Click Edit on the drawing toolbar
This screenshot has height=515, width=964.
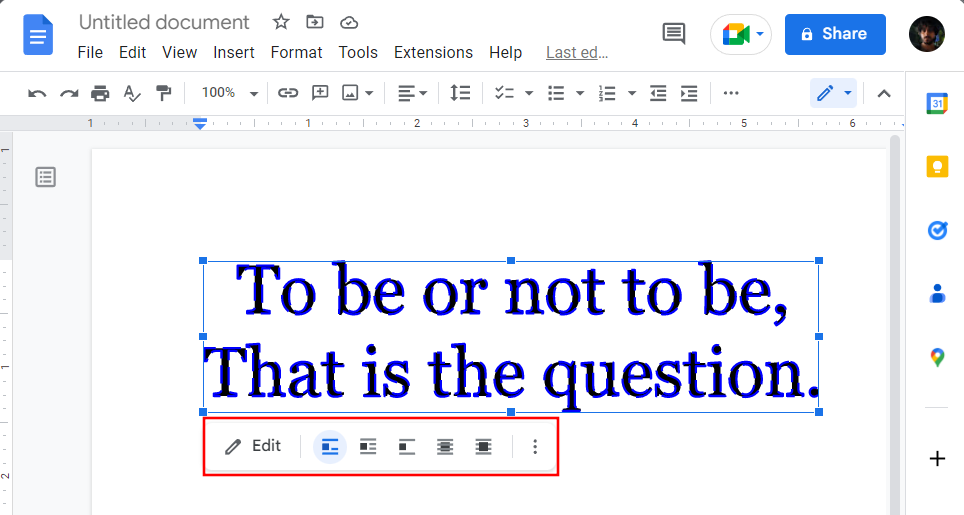254,446
